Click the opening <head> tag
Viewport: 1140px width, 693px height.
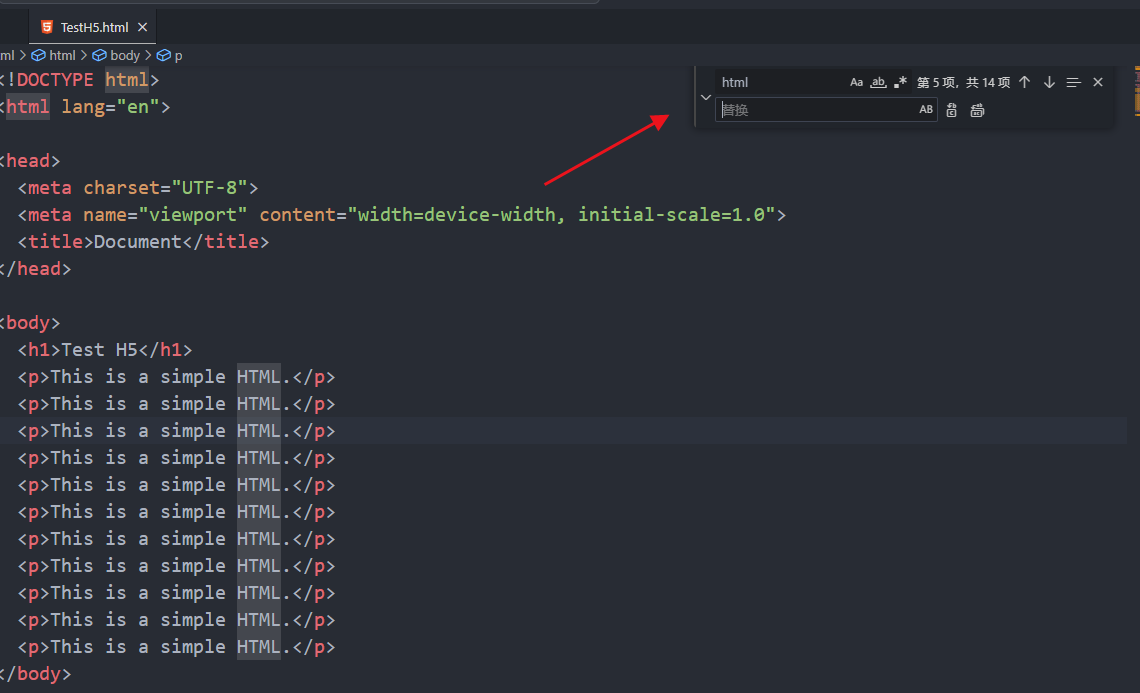pos(30,161)
